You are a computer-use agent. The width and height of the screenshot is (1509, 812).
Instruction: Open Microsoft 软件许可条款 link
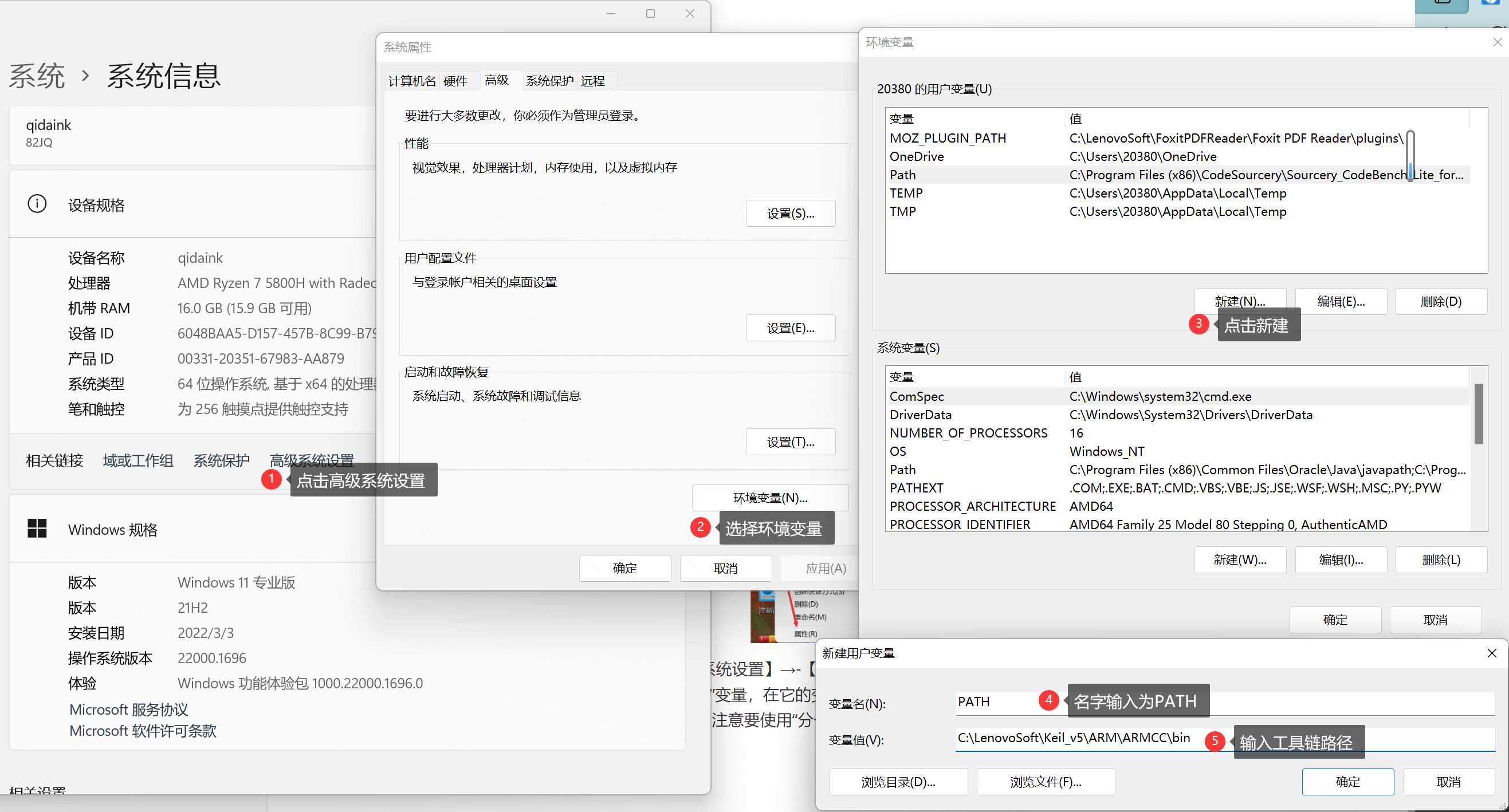click(143, 731)
